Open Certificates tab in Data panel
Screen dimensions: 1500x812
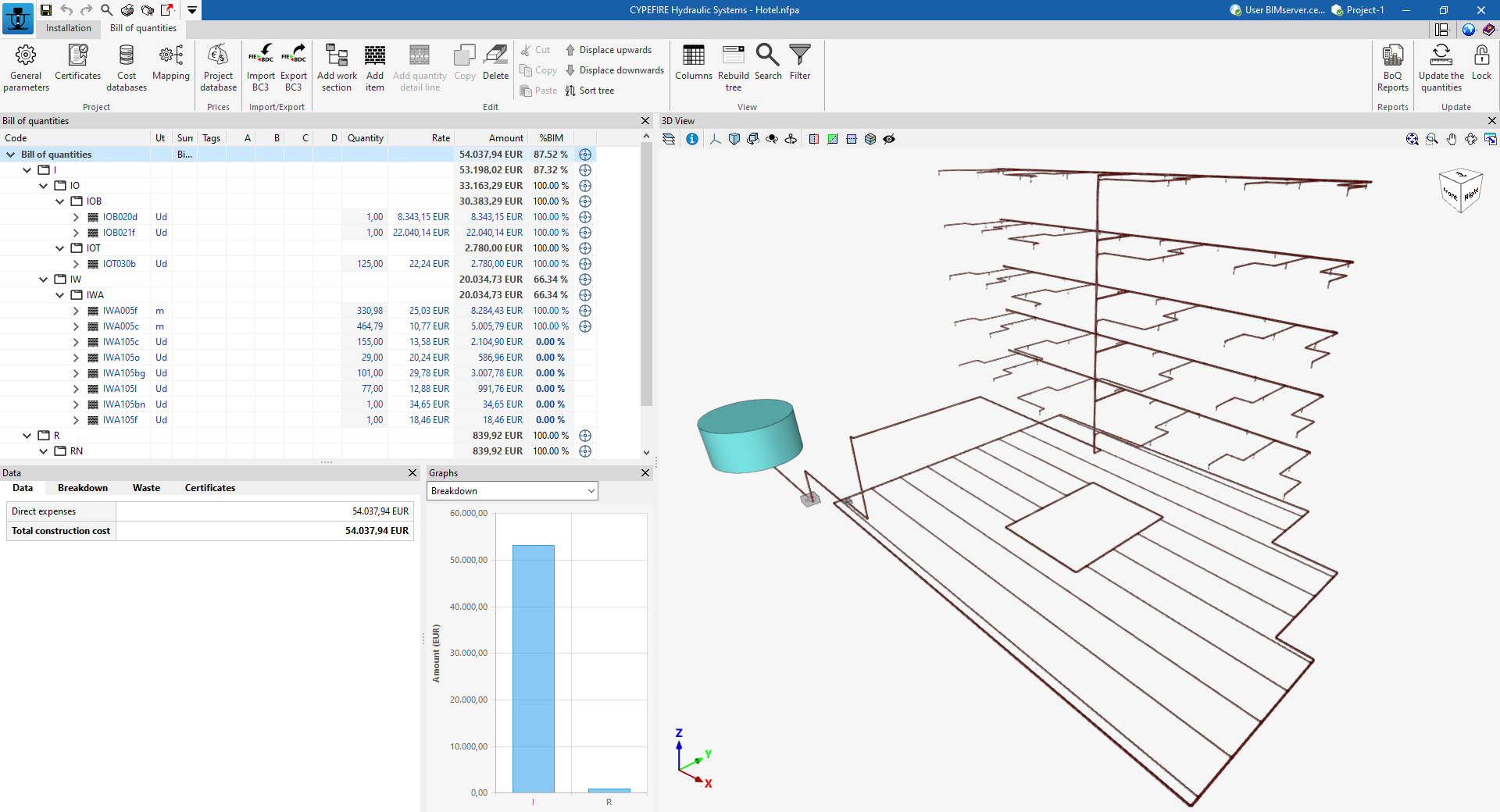[x=210, y=488]
